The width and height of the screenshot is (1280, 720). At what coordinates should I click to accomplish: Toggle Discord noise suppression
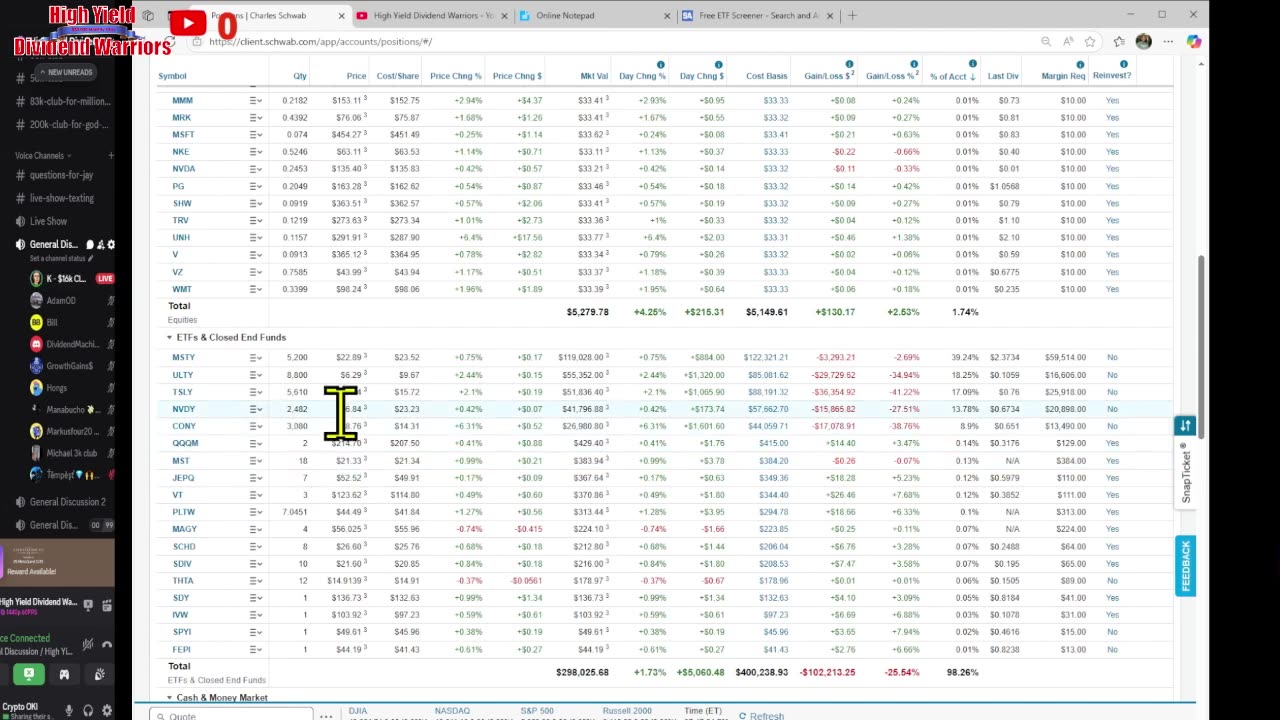point(88,645)
